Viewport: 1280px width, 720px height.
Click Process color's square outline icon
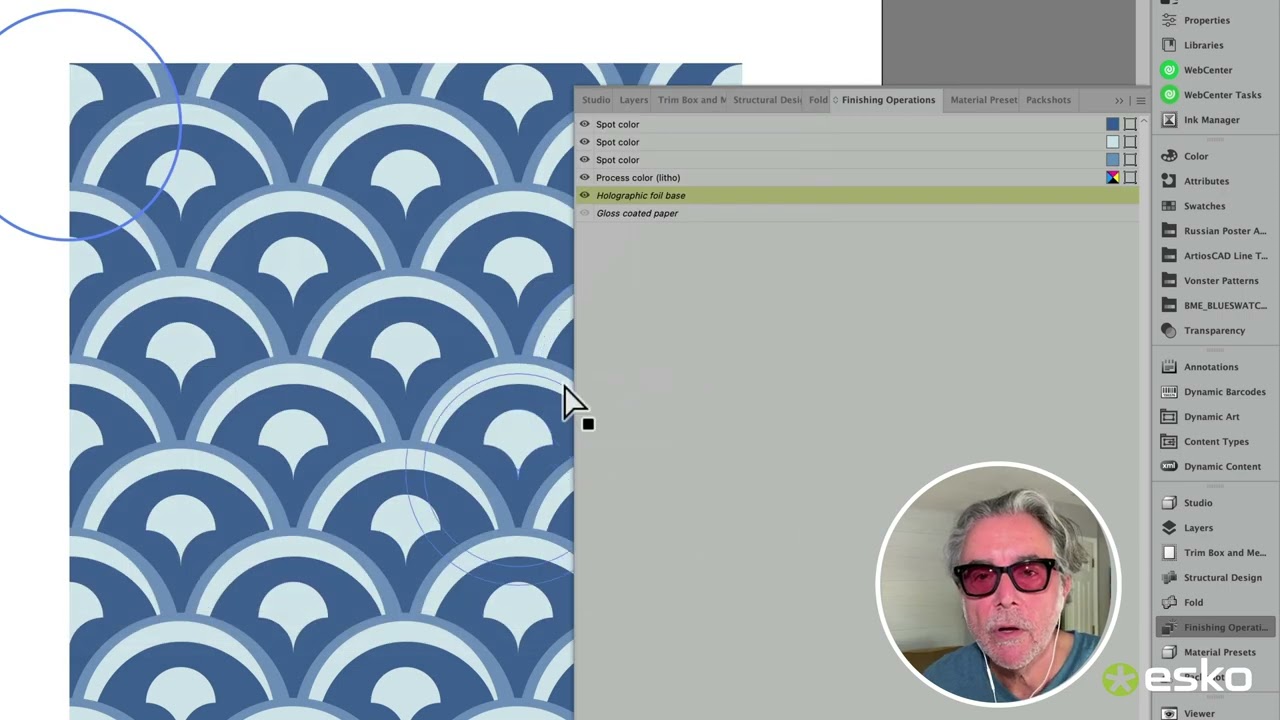pos(1130,178)
